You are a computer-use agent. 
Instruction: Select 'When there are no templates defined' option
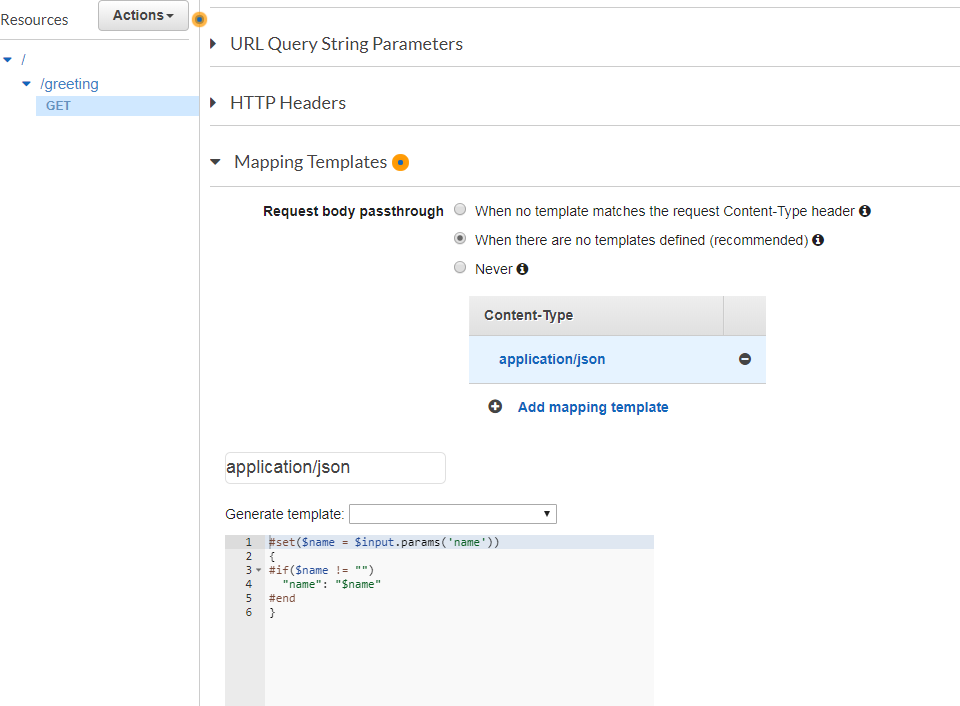[460, 239]
